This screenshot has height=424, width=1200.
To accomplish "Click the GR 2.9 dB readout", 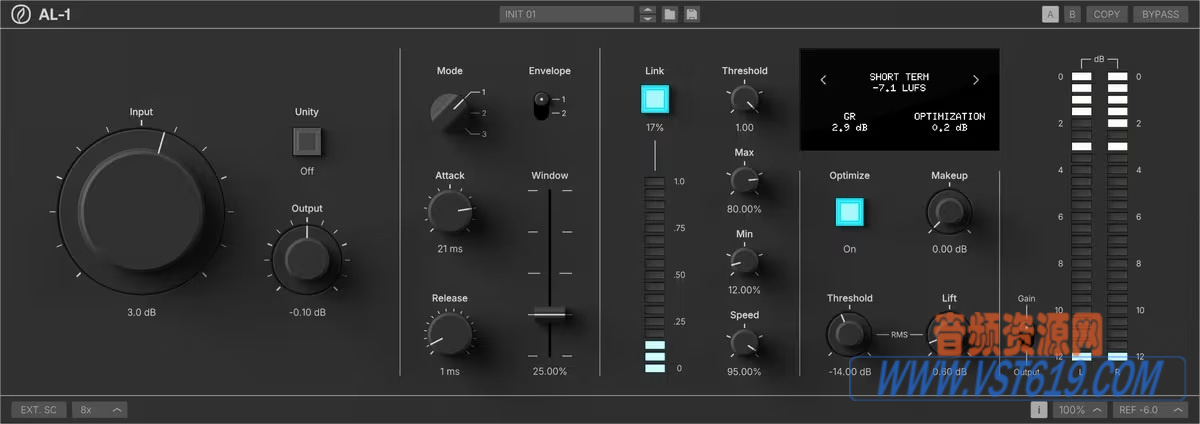I will [849, 122].
